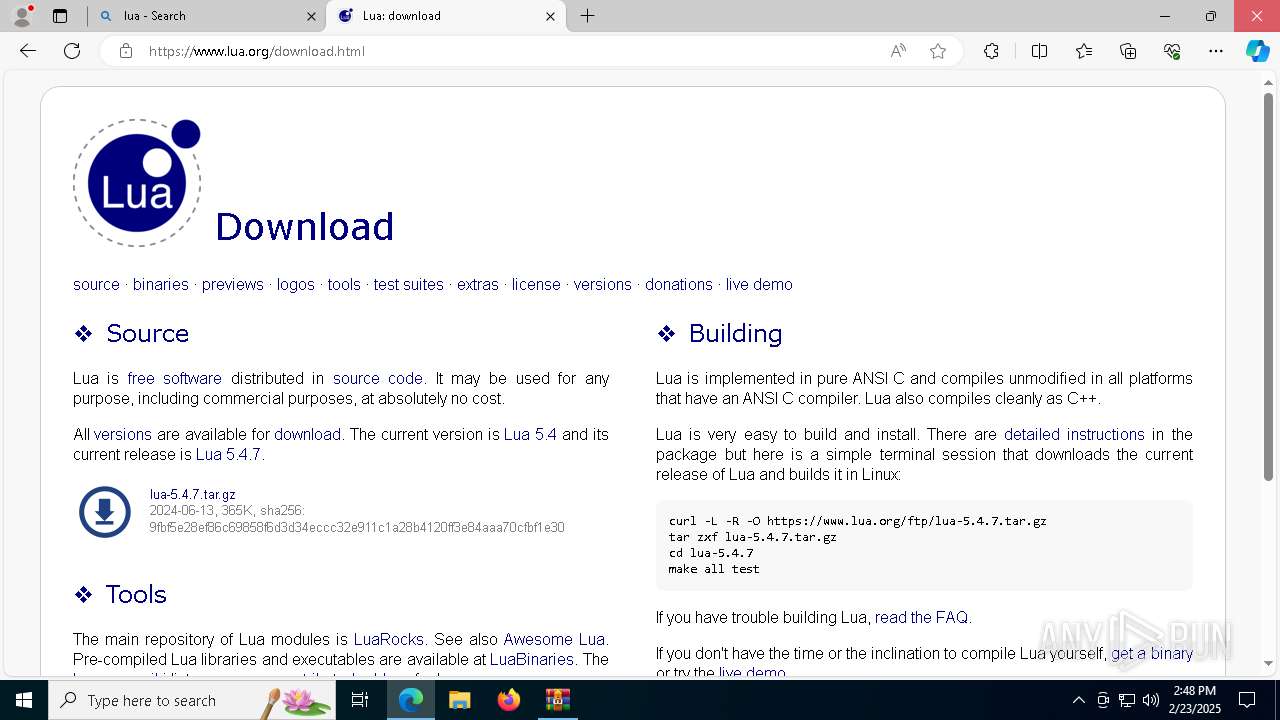
Task: Show hidden system tray icons chevron
Action: point(1078,700)
